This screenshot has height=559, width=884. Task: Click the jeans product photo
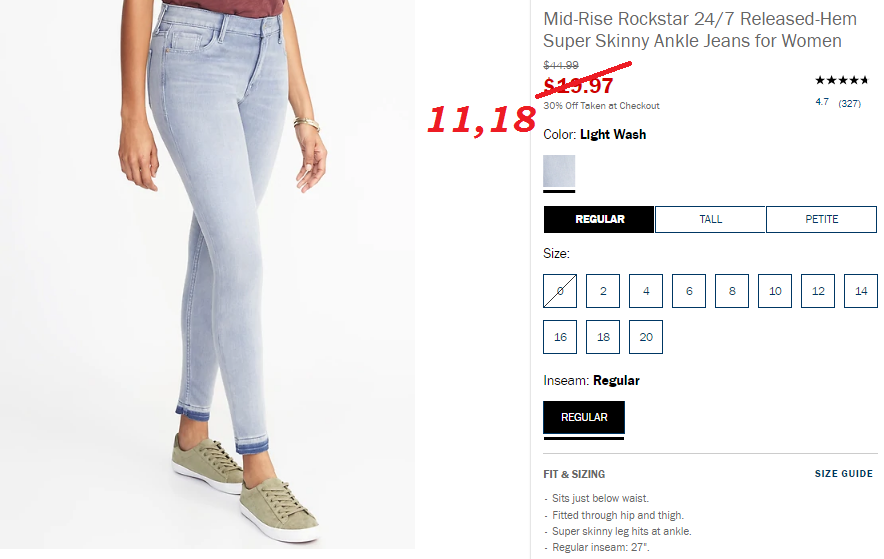point(207,274)
